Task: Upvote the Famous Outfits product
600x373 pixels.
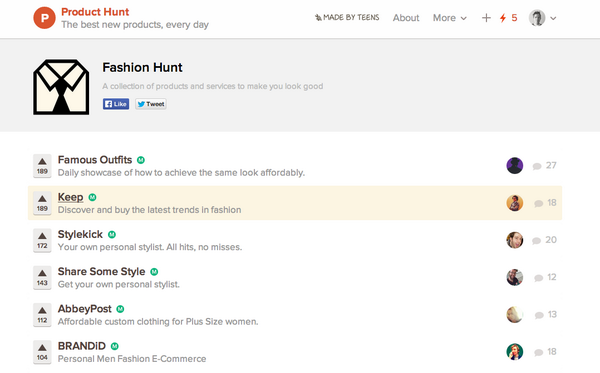Action: click(42, 166)
